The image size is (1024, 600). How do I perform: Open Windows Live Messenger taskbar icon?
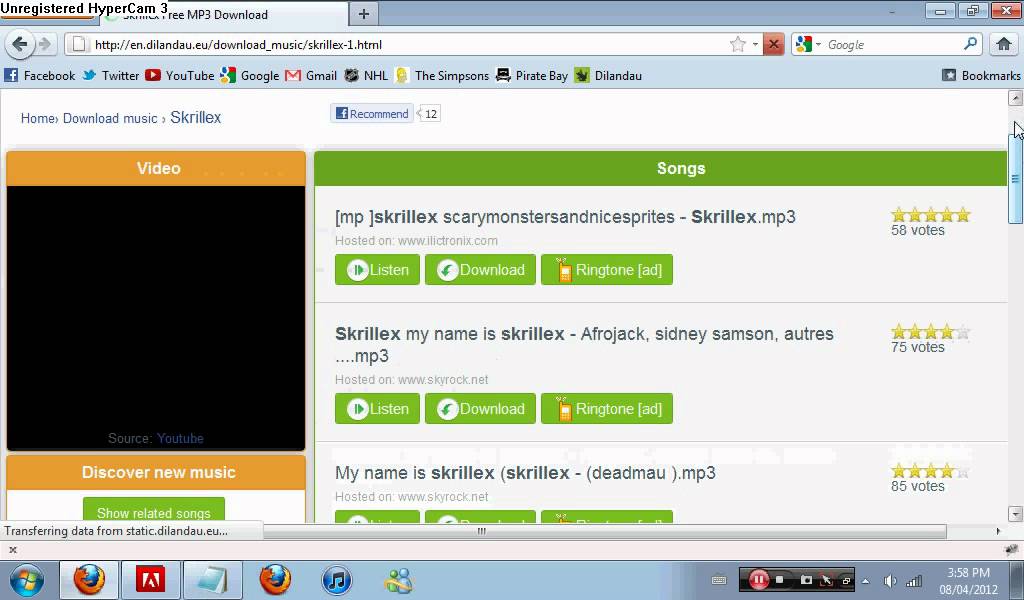pos(398,580)
